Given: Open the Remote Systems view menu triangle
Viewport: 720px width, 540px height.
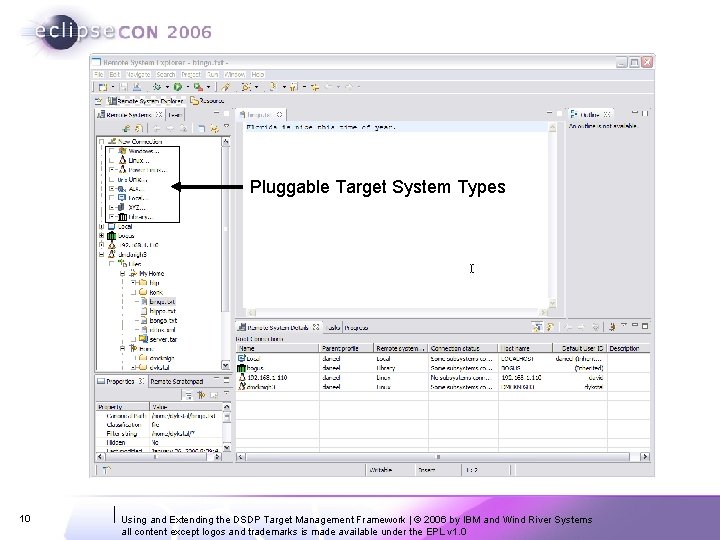Looking at the screenshot, I should coord(226,126).
